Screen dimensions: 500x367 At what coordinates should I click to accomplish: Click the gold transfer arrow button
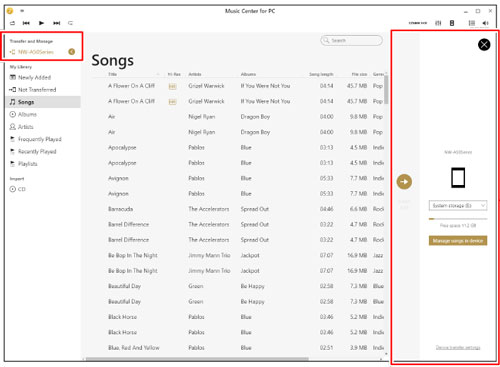coord(404,182)
